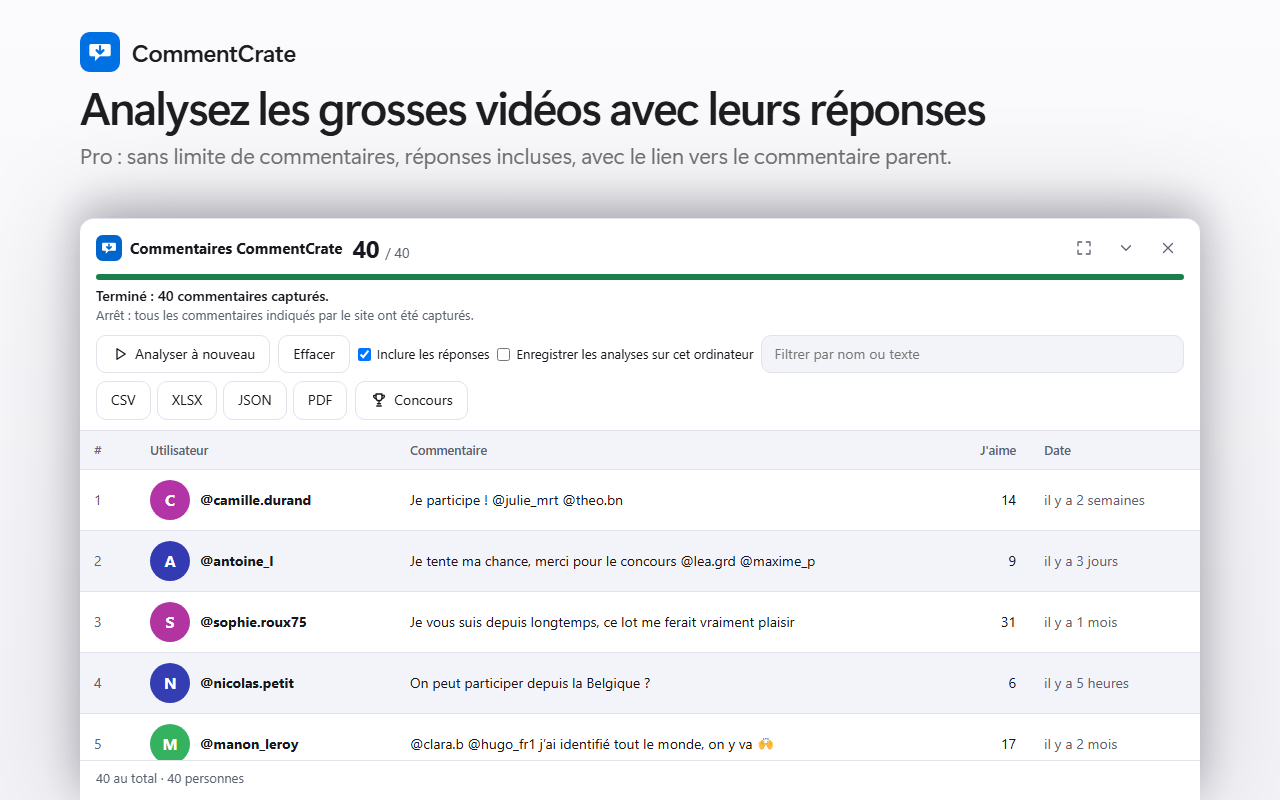Export comments as JSON
Image resolution: width=1280 pixels, height=800 pixels.
255,400
